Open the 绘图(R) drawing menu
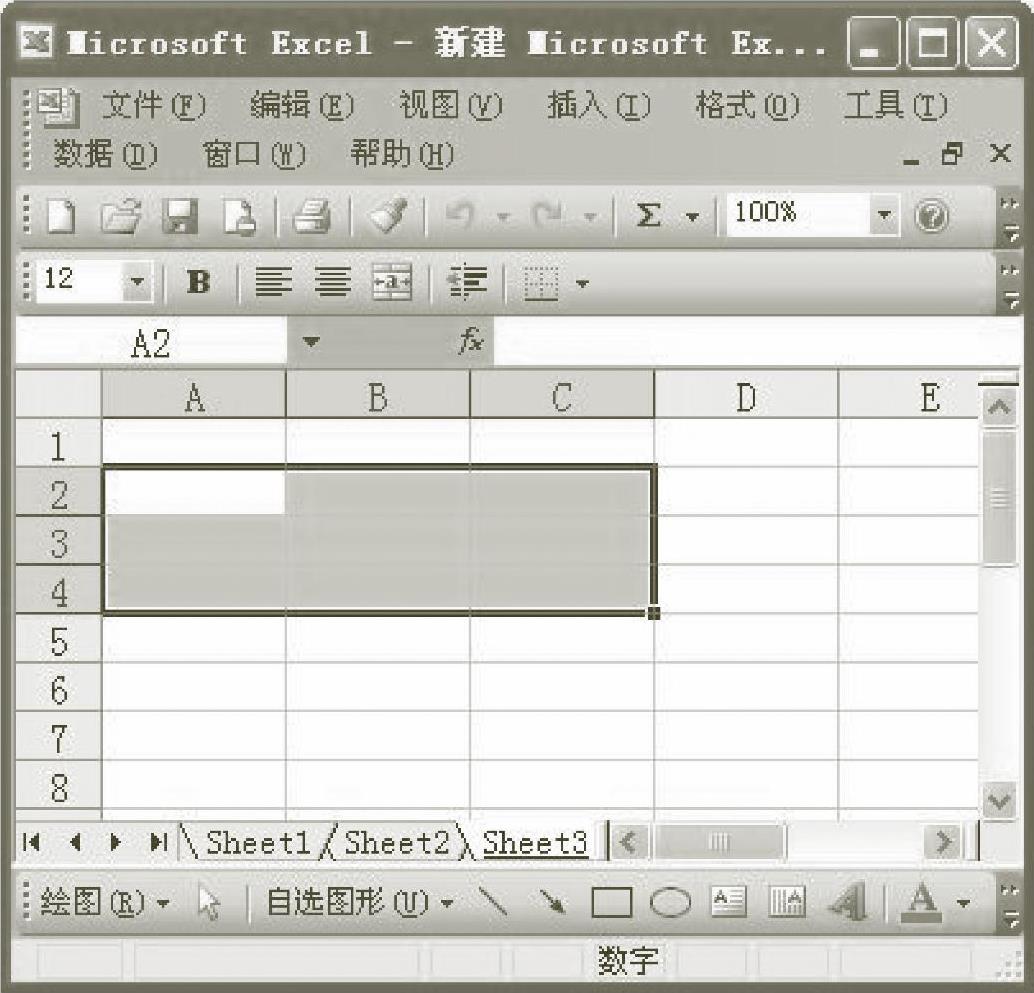 (105, 902)
